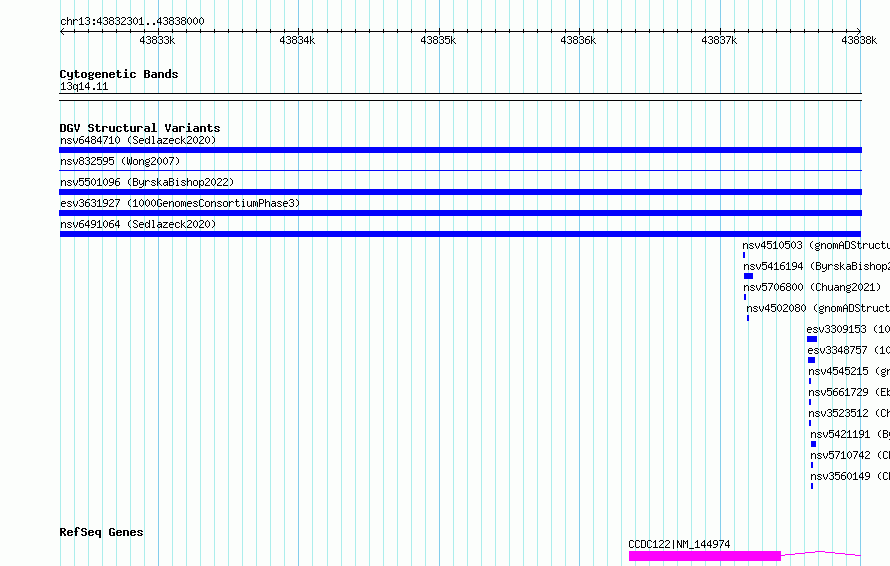The height and width of the screenshot is (566, 890).
Task: Click the 43838k ruler tick label
Action: (x=859, y=40)
